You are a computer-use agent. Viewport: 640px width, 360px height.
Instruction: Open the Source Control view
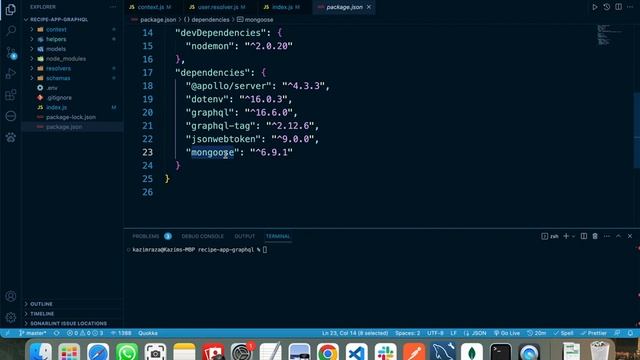tap(11, 52)
